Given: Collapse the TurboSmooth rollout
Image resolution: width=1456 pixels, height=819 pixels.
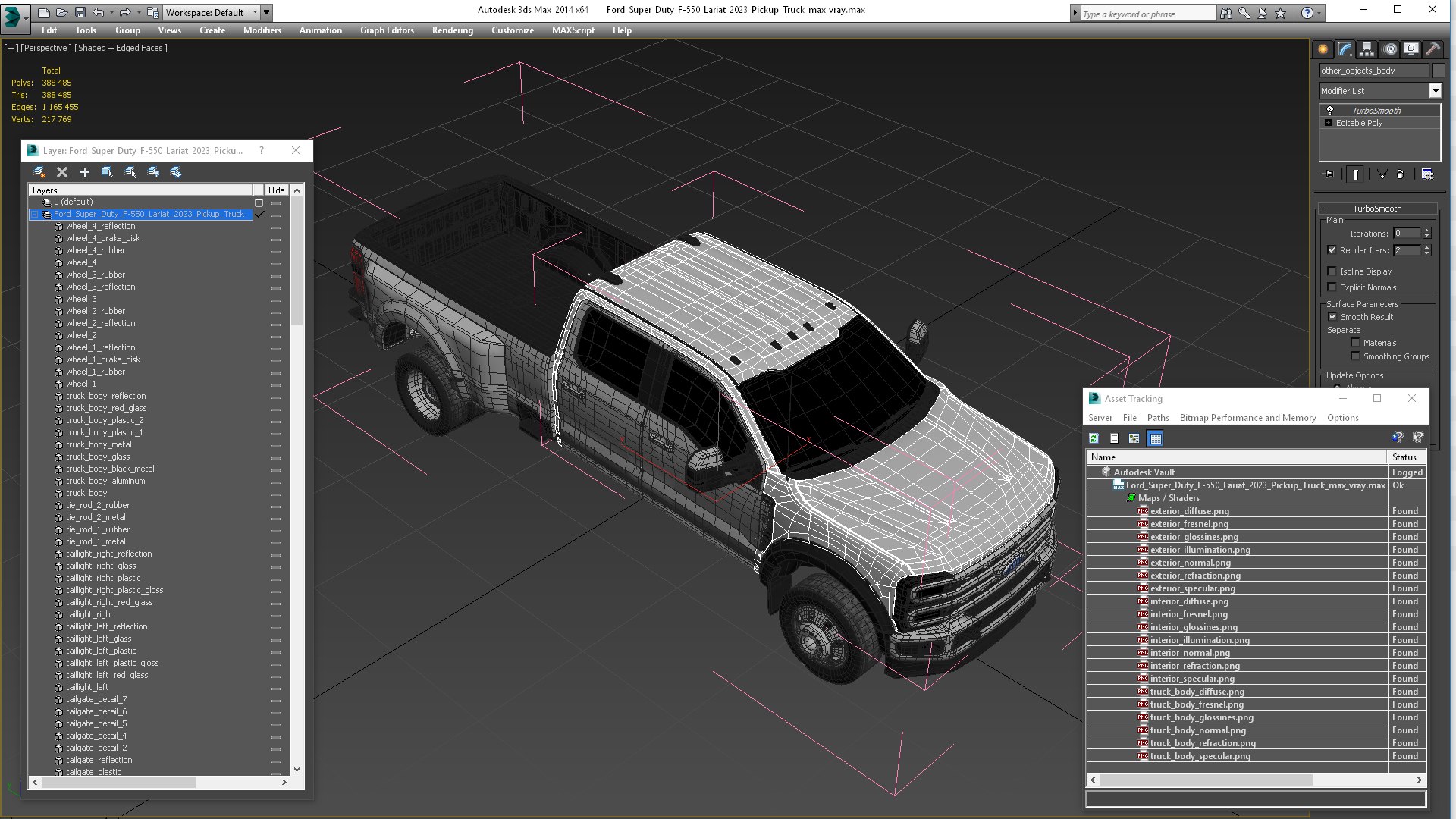Looking at the screenshot, I should (x=1323, y=209).
